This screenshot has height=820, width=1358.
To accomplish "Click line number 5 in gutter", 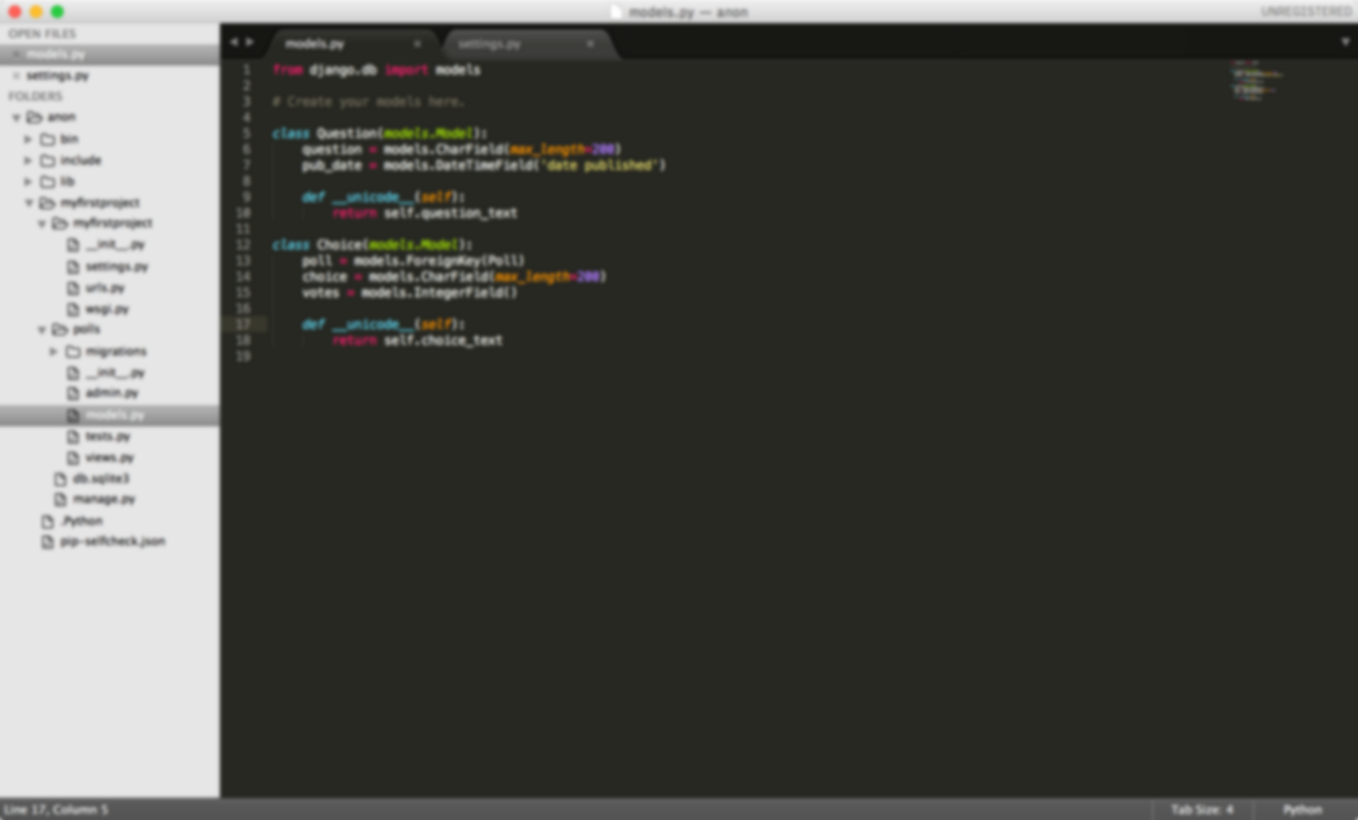I will pyautogui.click(x=247, y=133).
